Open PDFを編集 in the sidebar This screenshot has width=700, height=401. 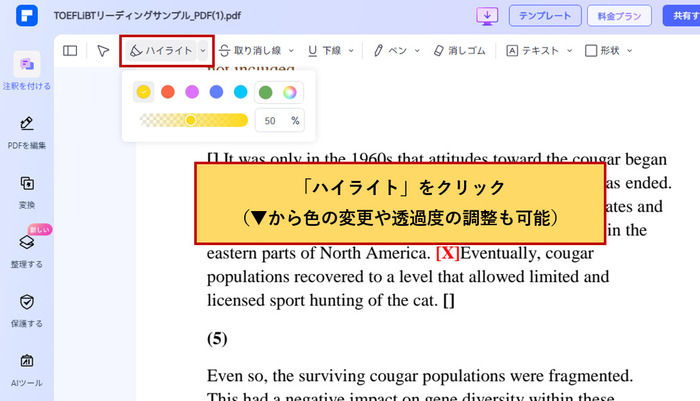tap(28, 131)
